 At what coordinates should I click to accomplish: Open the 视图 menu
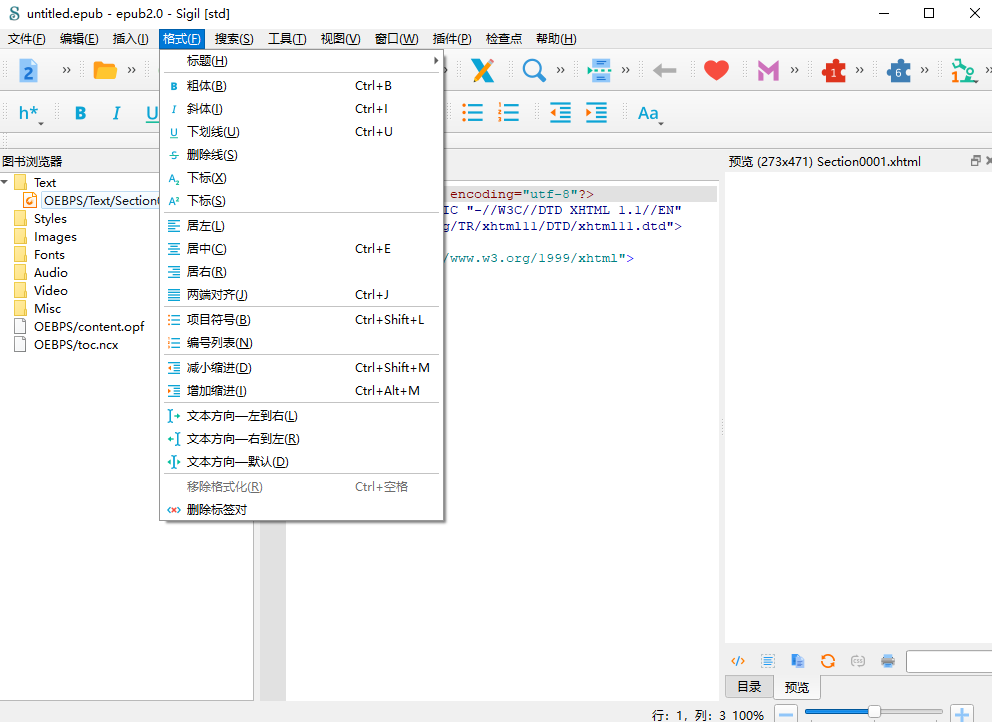339,38
